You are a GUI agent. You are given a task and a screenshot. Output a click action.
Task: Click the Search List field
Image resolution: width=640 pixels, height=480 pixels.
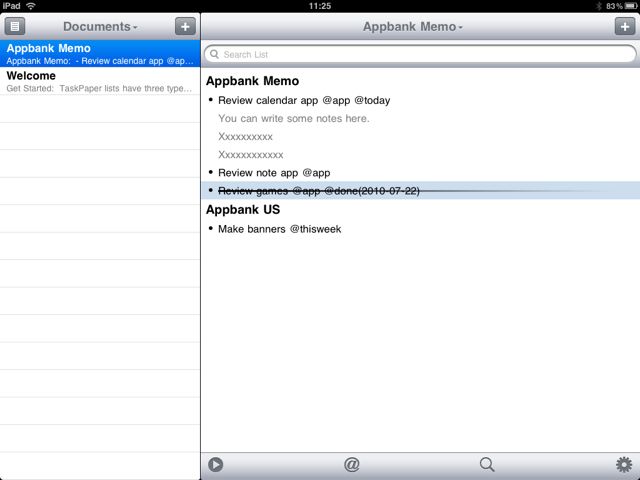tap(420, 54)
